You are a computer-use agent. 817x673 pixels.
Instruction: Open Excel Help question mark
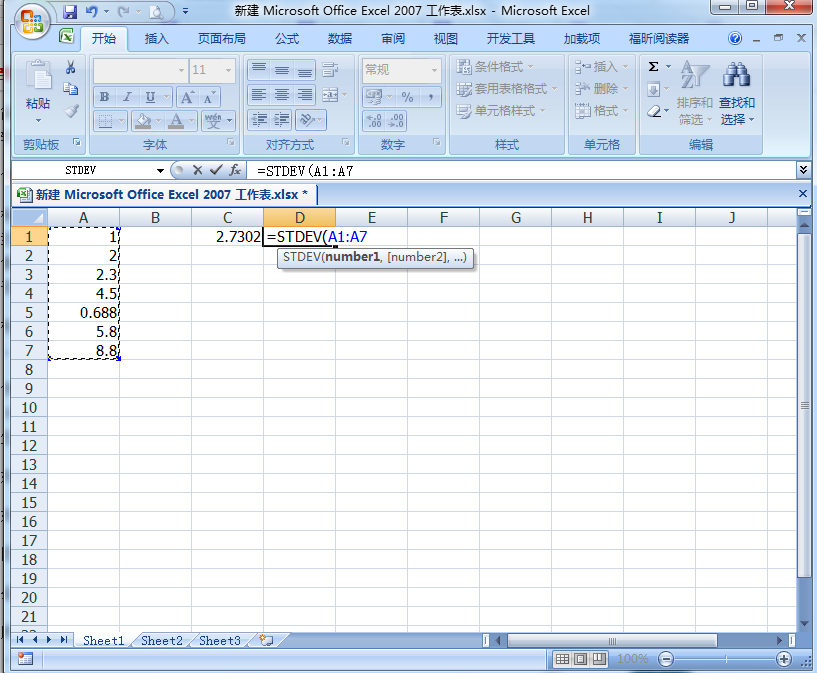tap(735, 38)
